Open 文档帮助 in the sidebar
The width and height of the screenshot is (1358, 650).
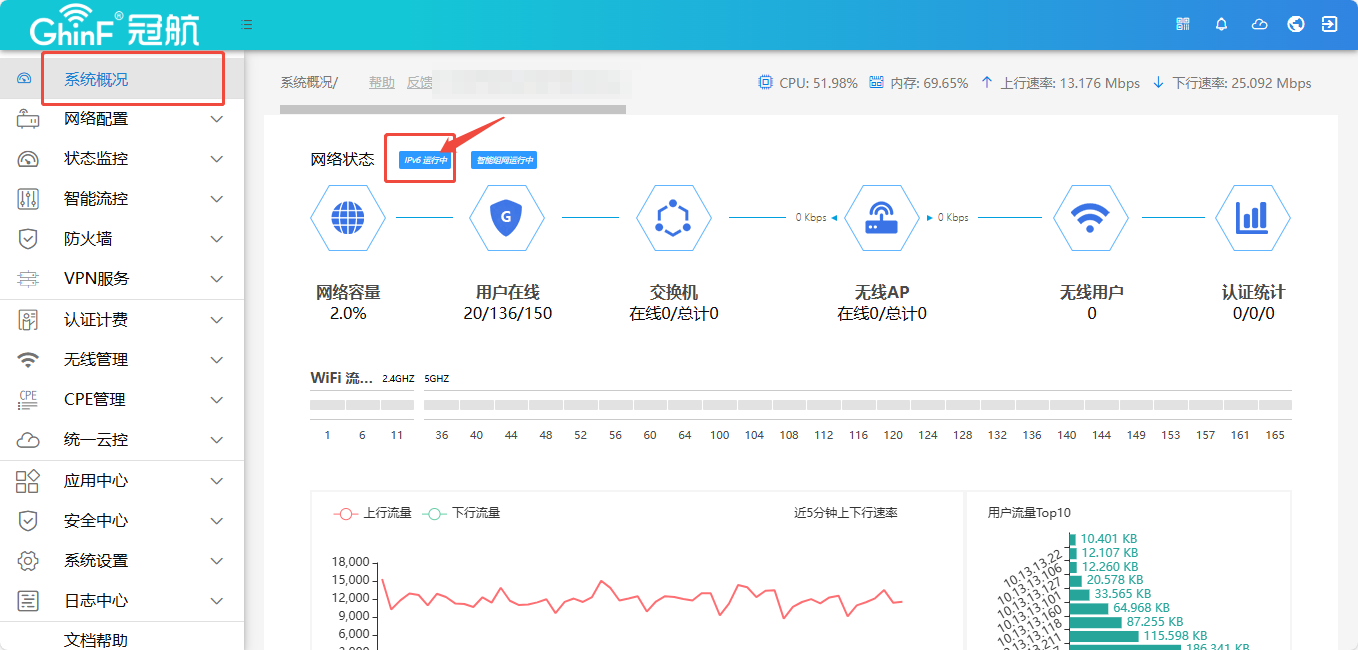point(96,640)
